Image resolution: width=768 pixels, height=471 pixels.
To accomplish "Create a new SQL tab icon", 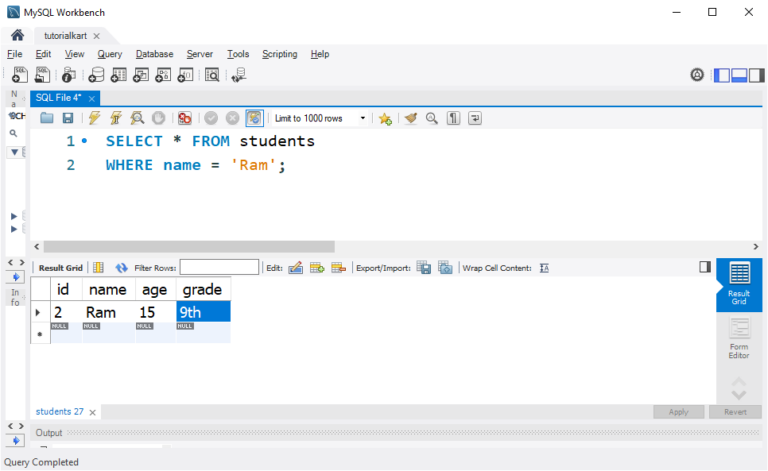I will point(20,75).
